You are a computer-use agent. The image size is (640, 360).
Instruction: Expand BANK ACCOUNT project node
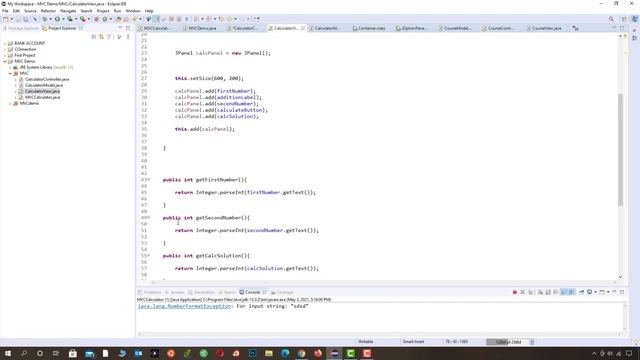click(x=5, y=43)
